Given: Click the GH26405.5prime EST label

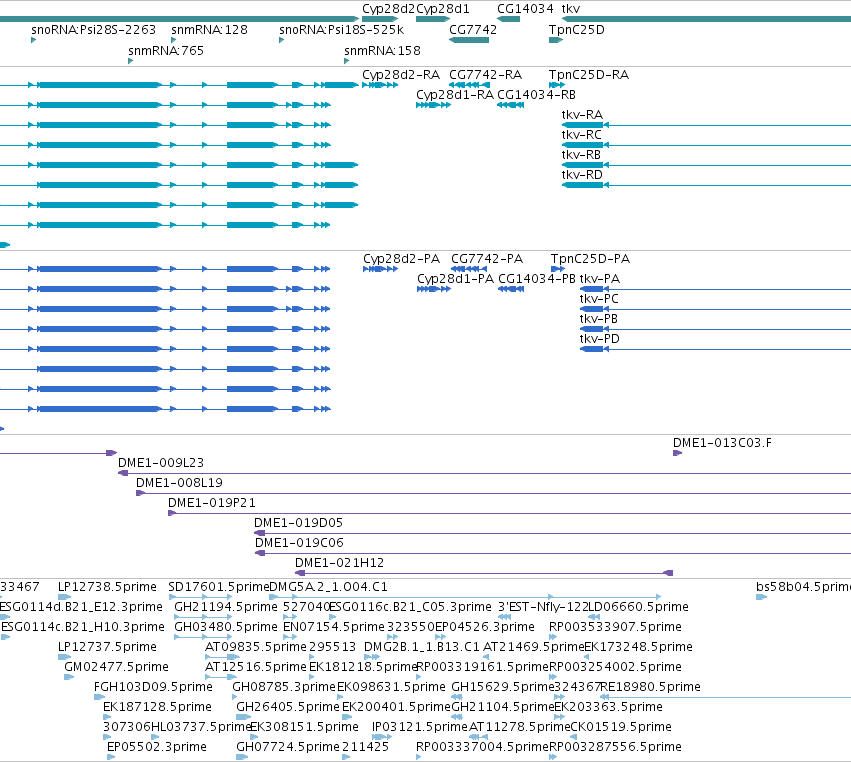Looking at the screenshot, I should tap(288, 708).
